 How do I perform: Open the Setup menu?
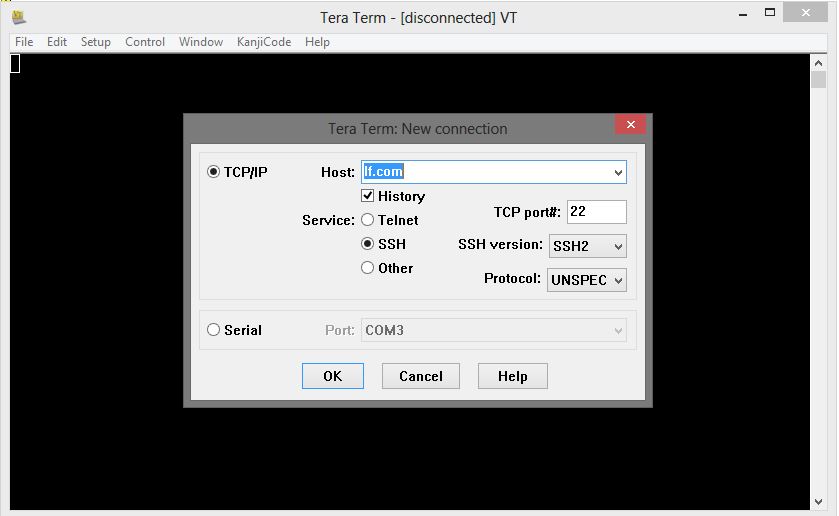coord(96,42)
